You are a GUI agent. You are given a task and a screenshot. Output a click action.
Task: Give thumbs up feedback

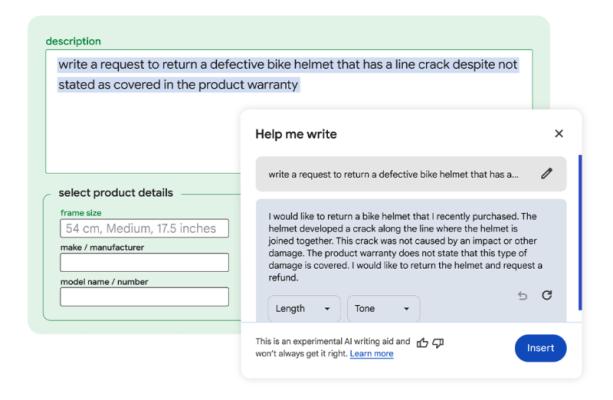click(422, 343)
